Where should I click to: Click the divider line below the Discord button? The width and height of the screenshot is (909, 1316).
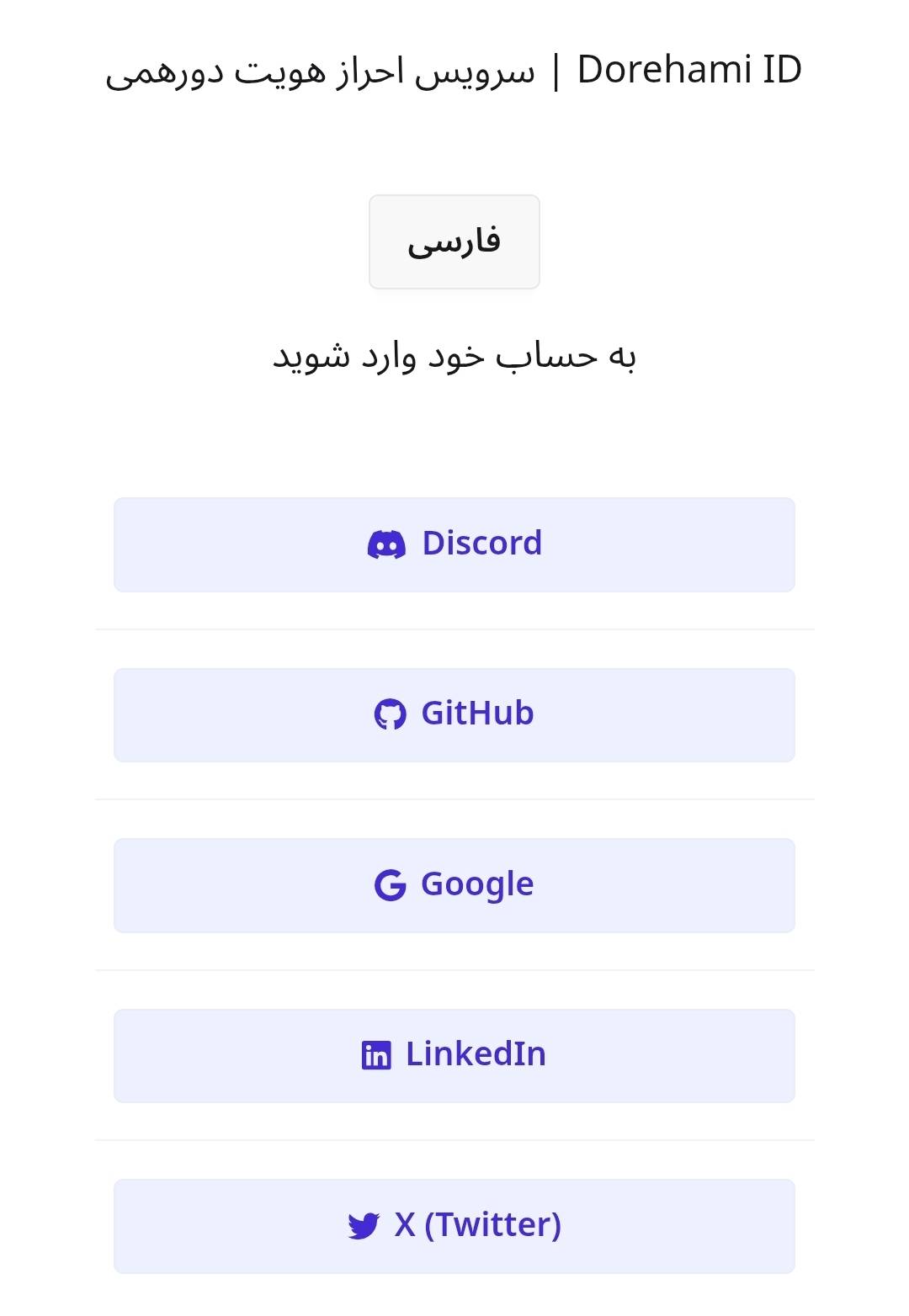click(454, 629)
